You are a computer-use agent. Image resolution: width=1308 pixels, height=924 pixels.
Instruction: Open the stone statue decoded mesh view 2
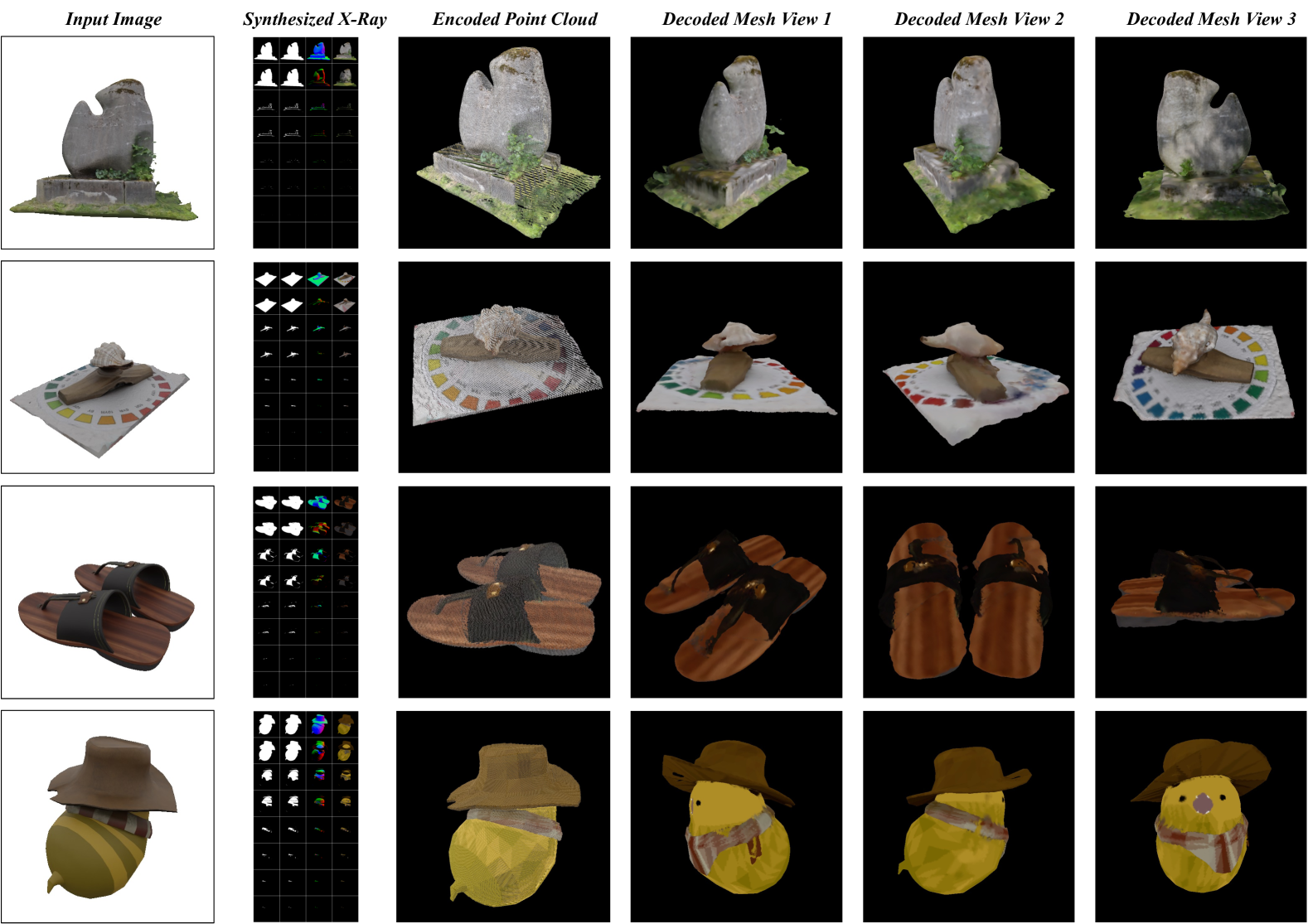pyautogui.click(x=968, y=143)
